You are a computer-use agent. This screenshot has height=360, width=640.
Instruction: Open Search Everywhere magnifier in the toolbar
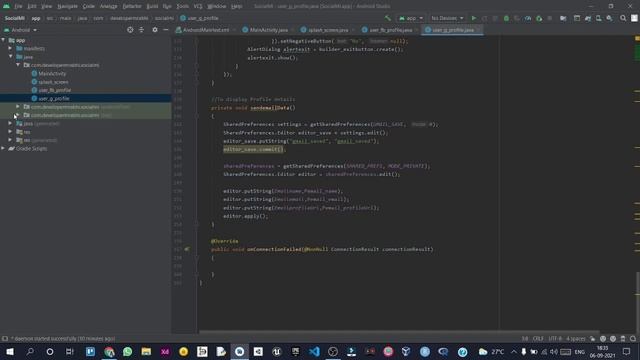tap(623, 18)
